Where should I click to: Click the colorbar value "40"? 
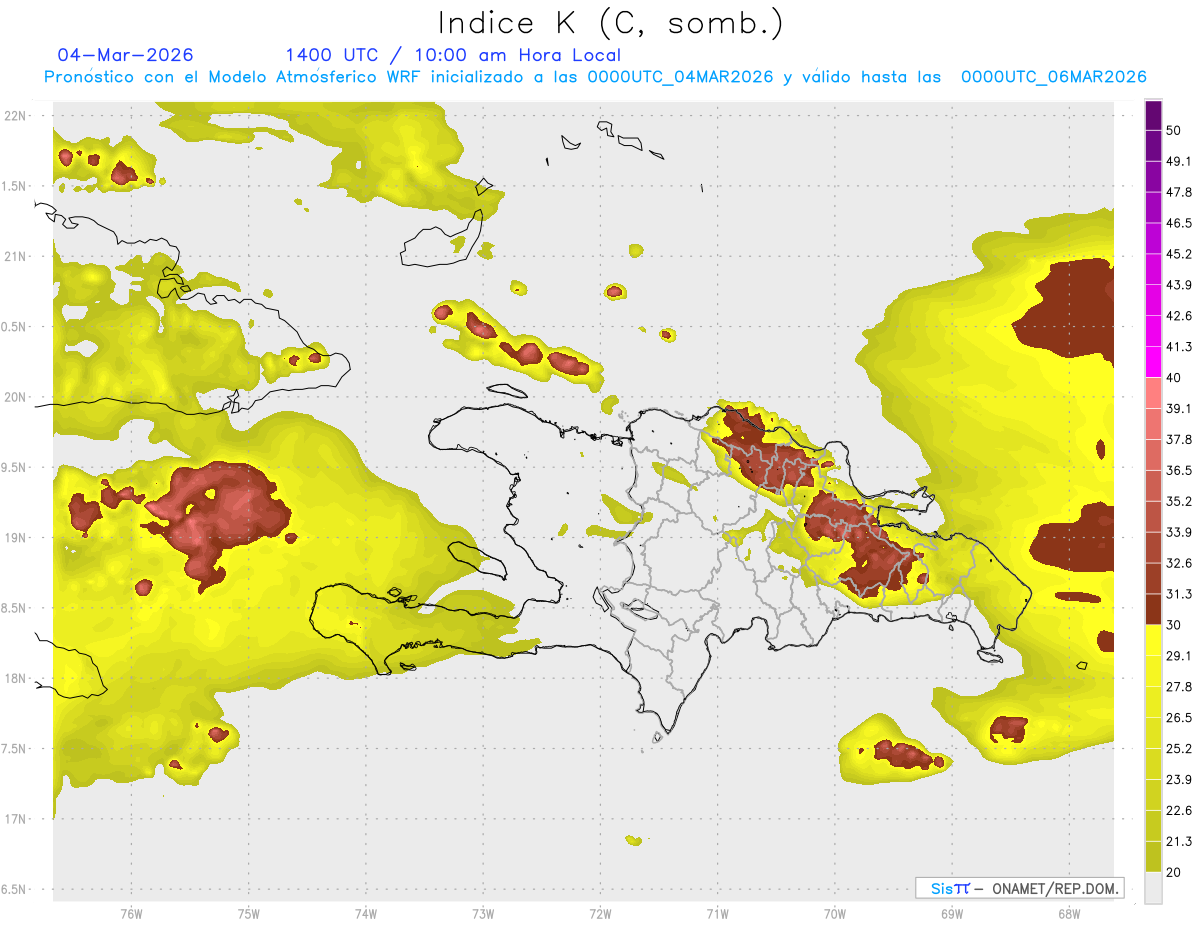click(x=1174, y=378)
